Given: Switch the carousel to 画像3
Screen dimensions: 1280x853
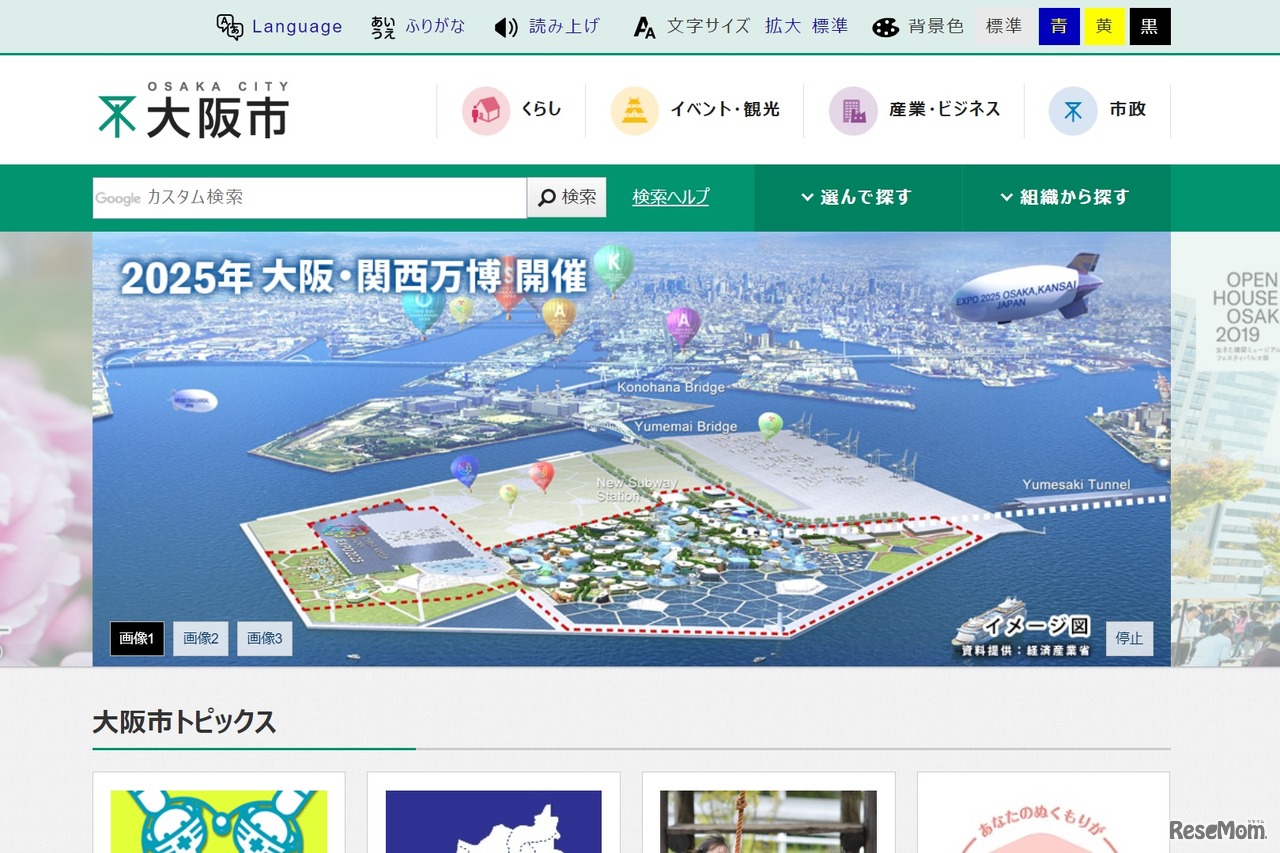Looking at the screenshot, I should coord(264,638).
